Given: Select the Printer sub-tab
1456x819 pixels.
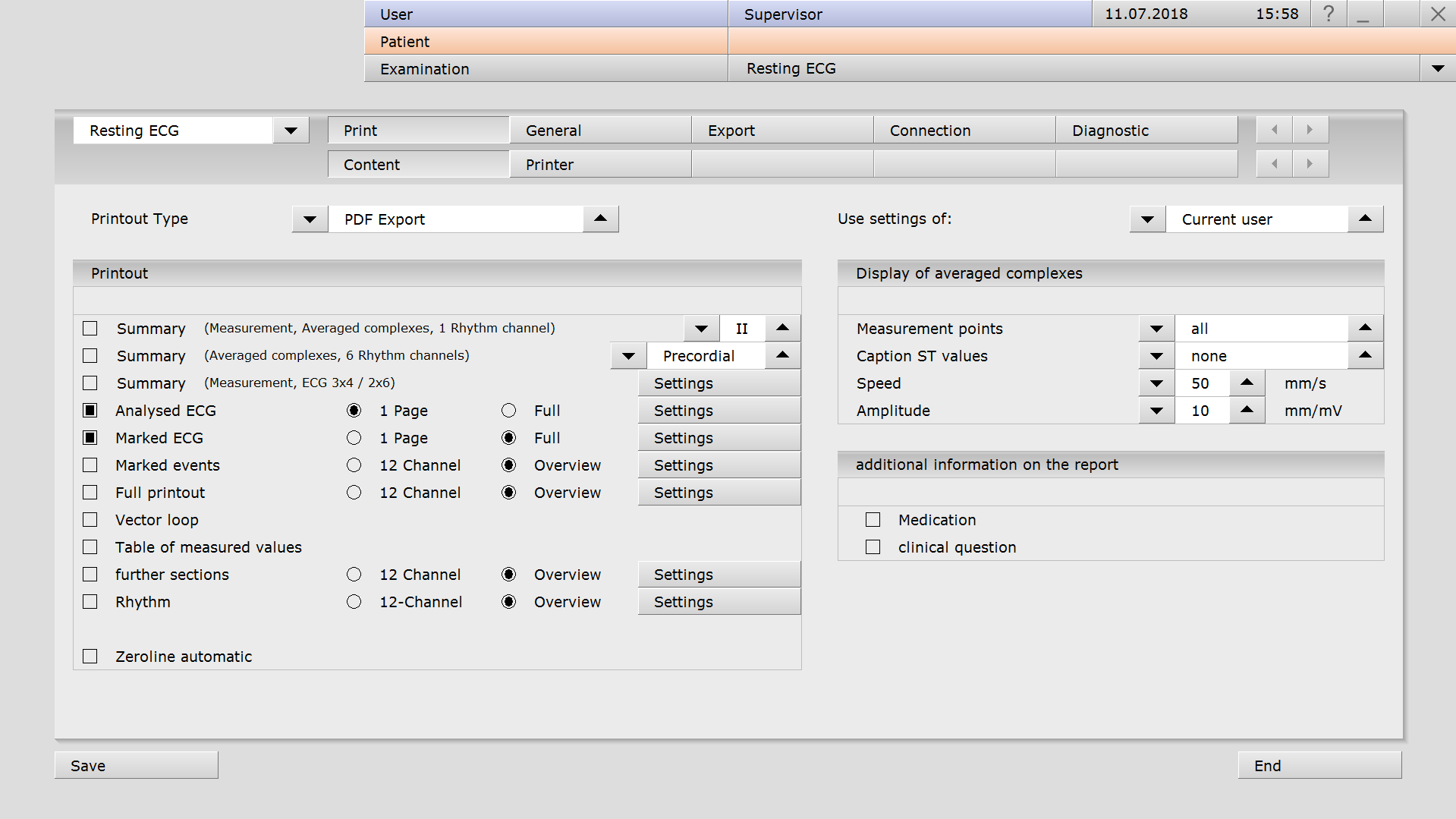Looking at the screenshot, I should point(600,165).
